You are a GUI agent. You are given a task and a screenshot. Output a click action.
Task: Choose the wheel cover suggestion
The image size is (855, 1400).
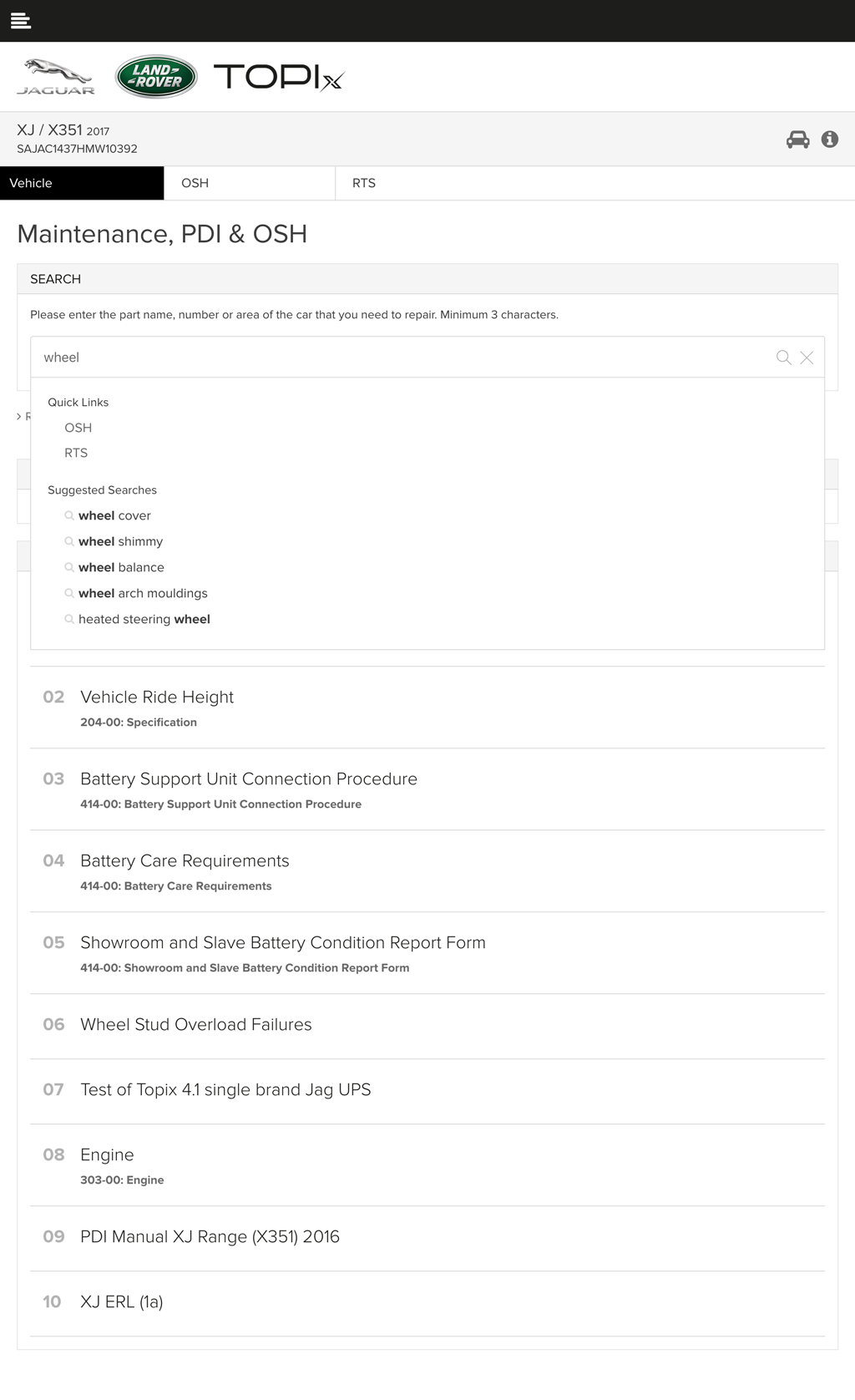(114, 515)
